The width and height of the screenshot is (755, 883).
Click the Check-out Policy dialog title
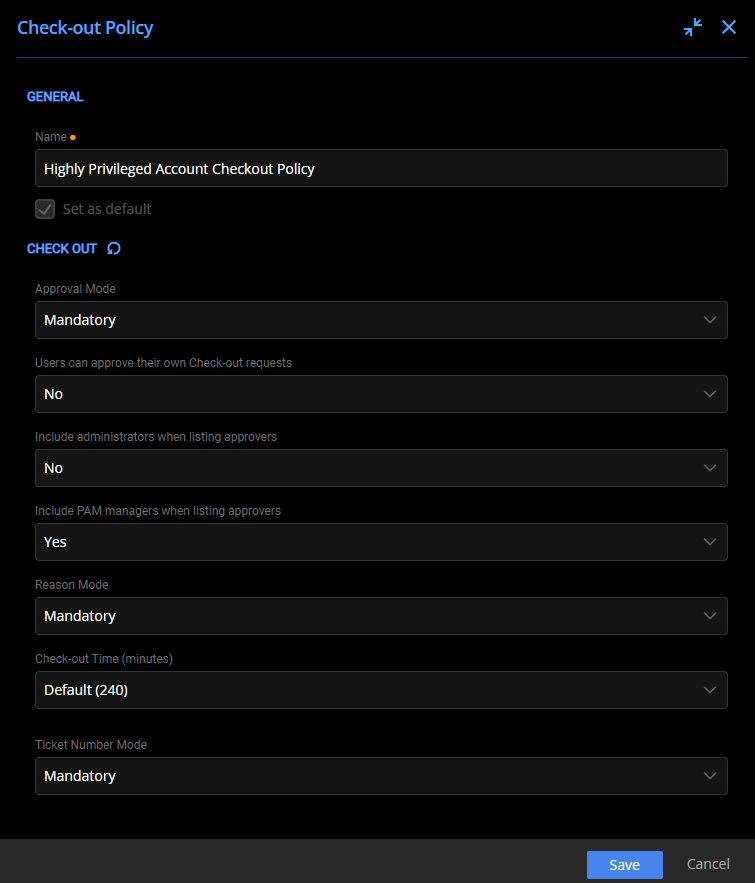(85, 28)
